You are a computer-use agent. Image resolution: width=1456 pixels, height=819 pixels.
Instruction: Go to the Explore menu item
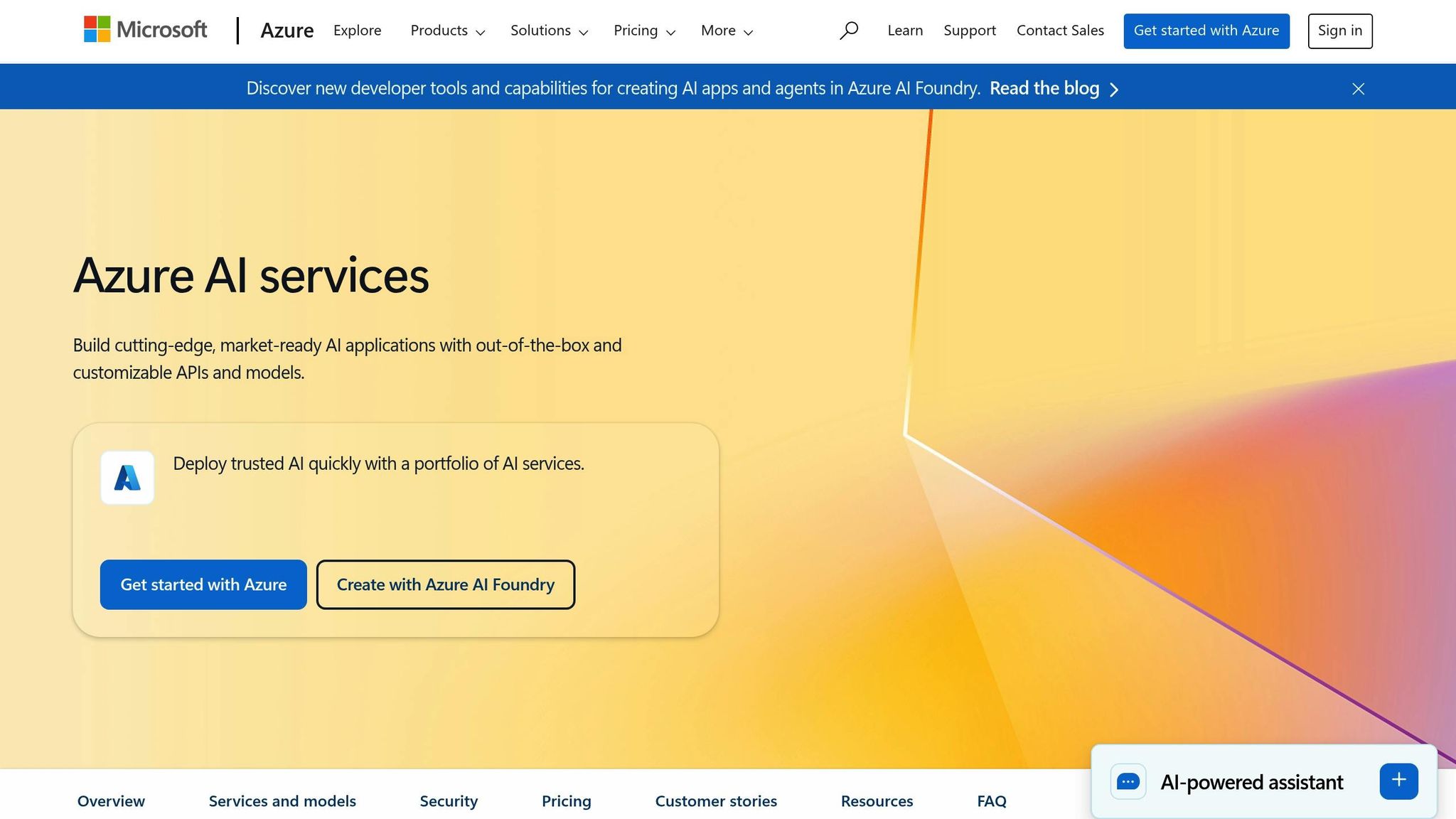point(357,31)
